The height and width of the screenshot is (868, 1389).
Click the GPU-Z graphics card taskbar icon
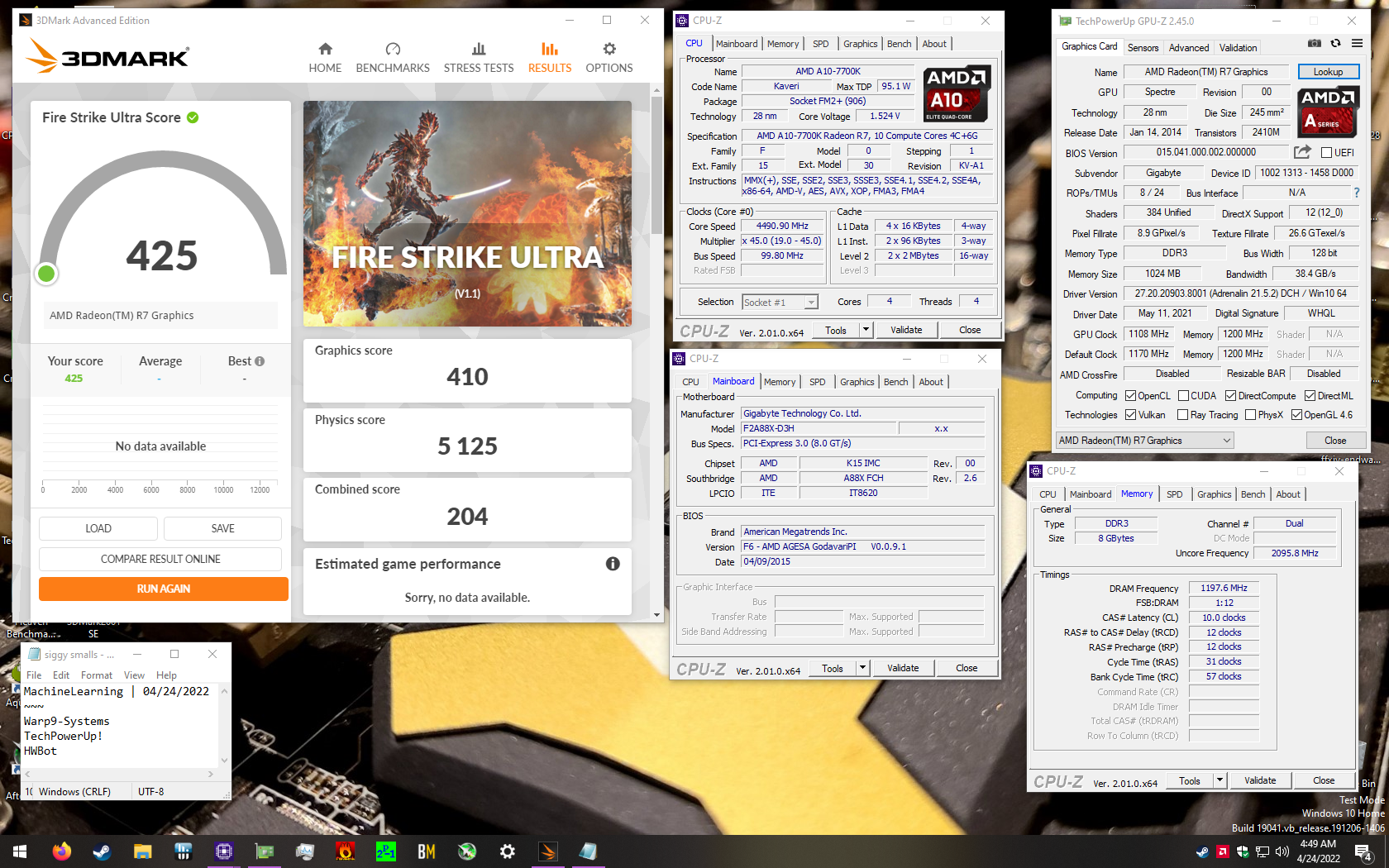coord(264,851)
